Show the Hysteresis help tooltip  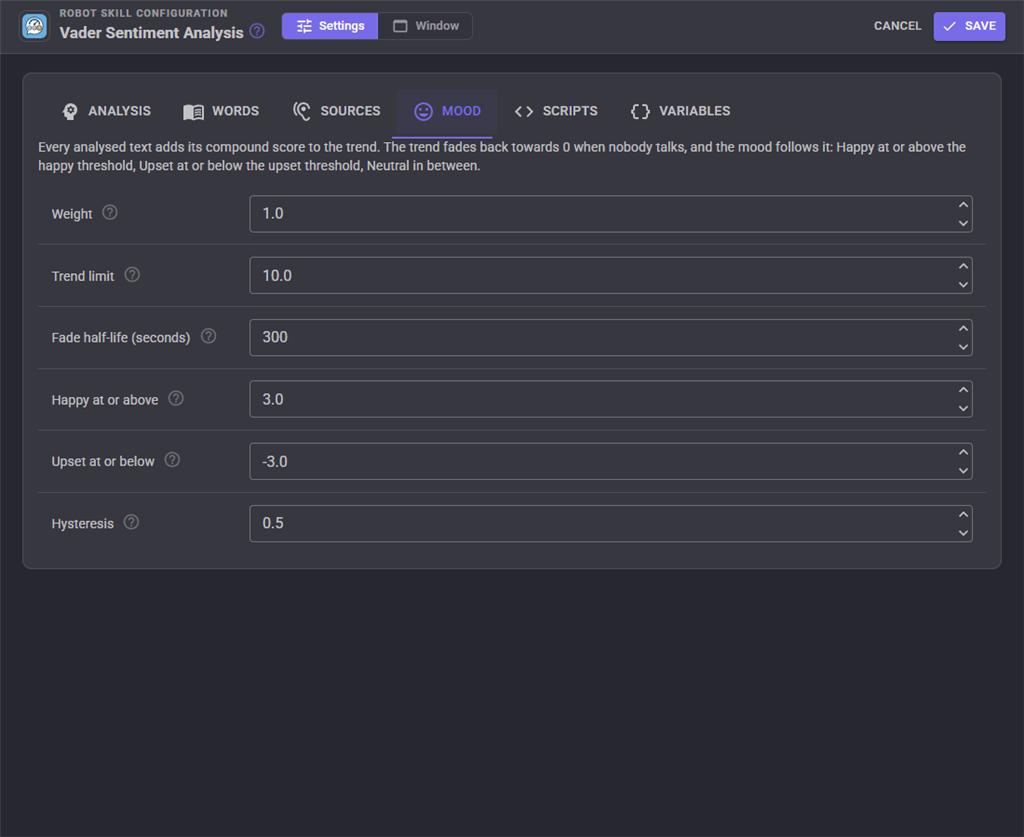(x=131, y=522)
